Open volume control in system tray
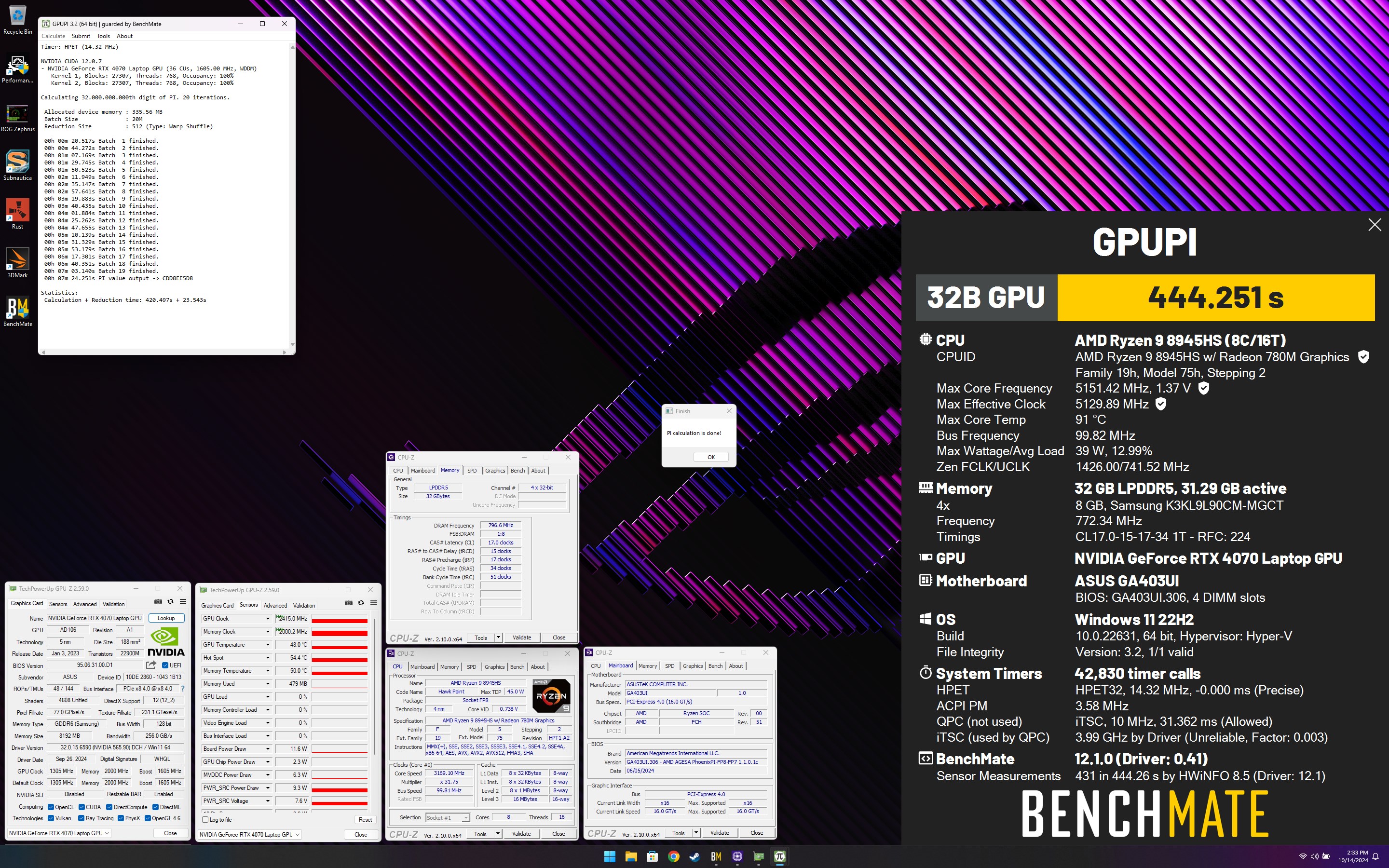The width and height of the screenshot is (1389, 868). pos(1314,856)
